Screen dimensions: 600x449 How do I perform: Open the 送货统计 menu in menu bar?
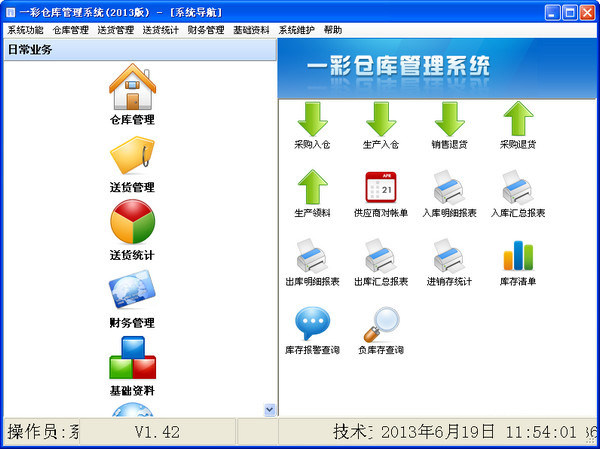click(x=161, y=30)
